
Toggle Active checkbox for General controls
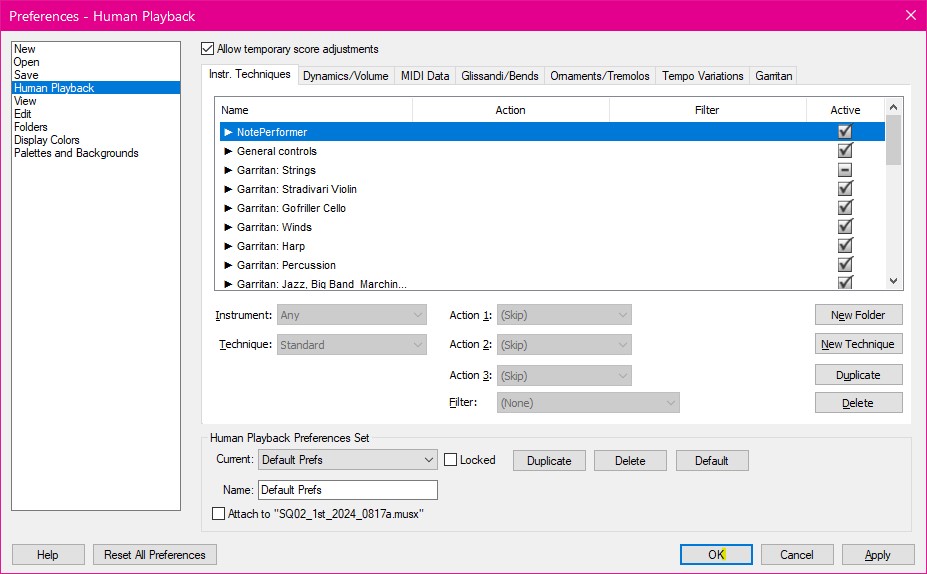(845, 151)
